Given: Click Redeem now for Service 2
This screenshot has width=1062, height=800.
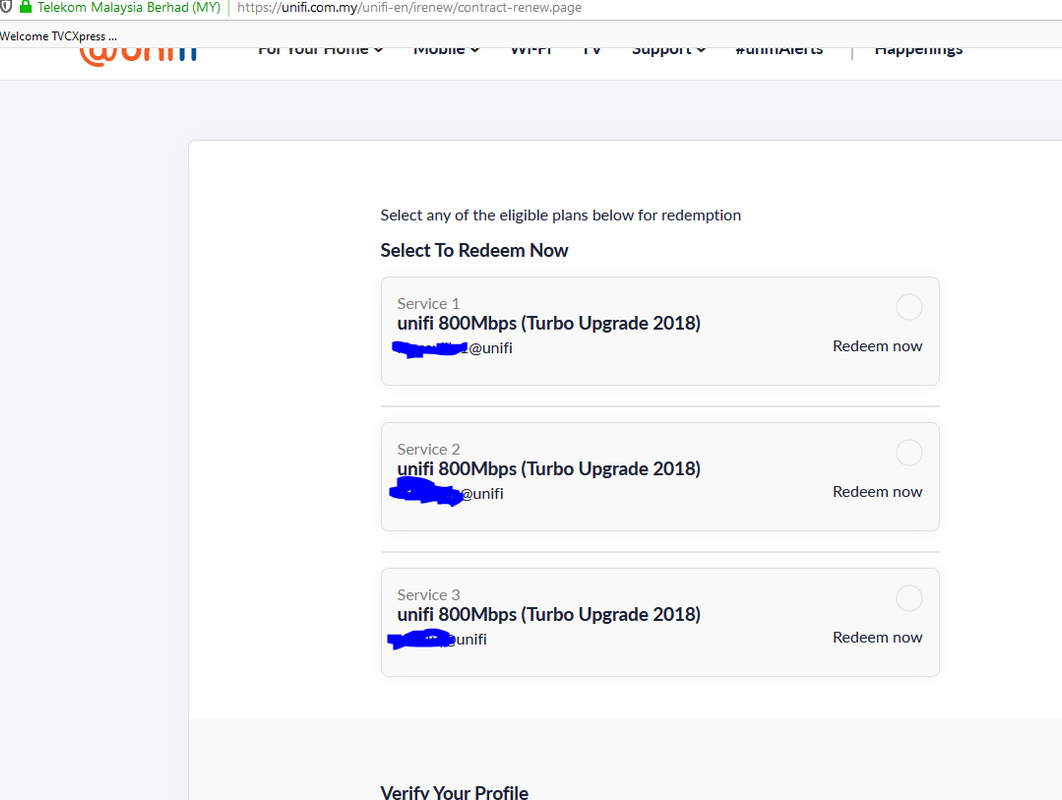Looking at the screenshot, I should 877,492.
